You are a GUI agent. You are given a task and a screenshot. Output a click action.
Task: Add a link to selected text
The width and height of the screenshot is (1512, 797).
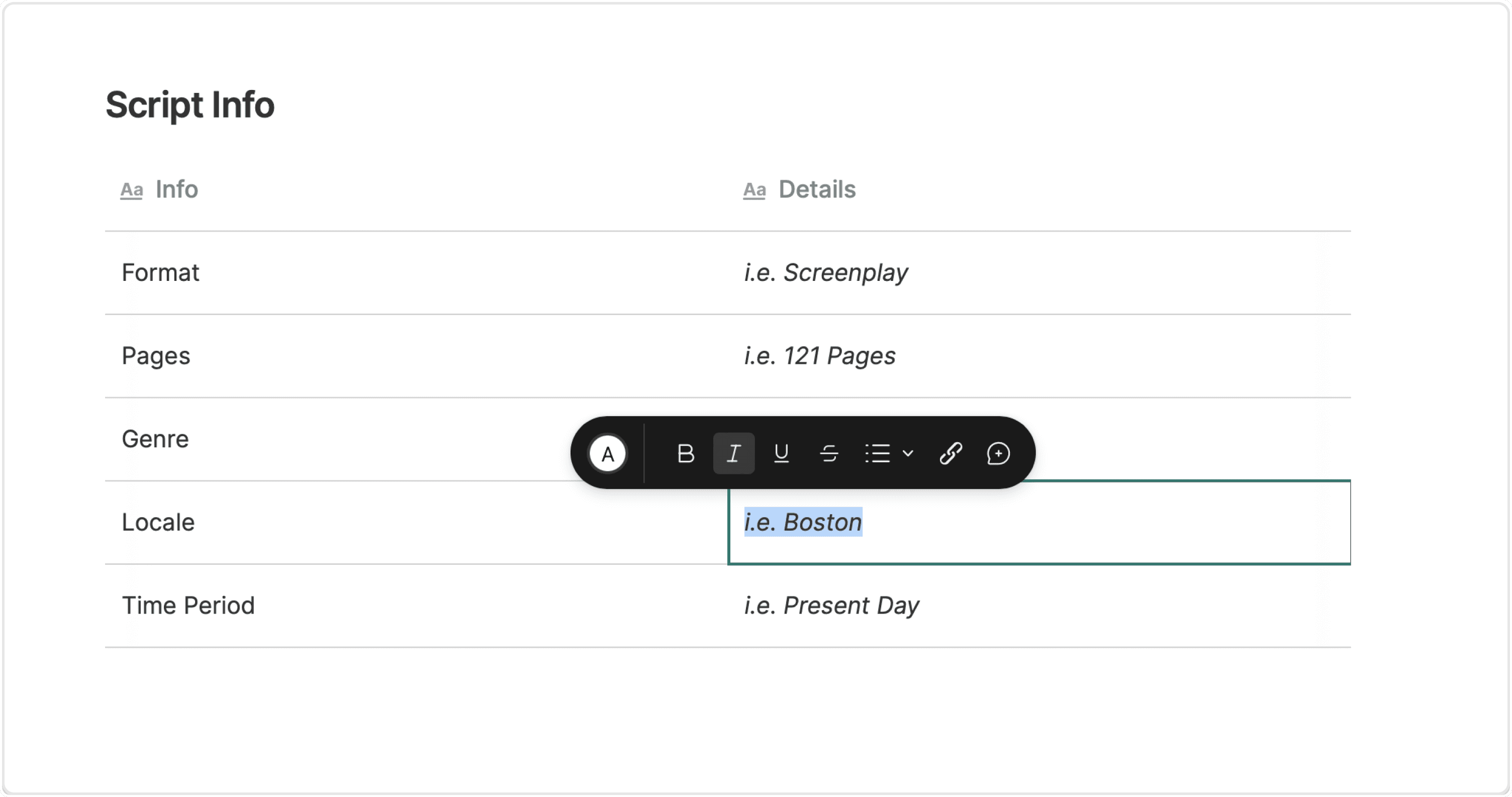tap(951, 454)
